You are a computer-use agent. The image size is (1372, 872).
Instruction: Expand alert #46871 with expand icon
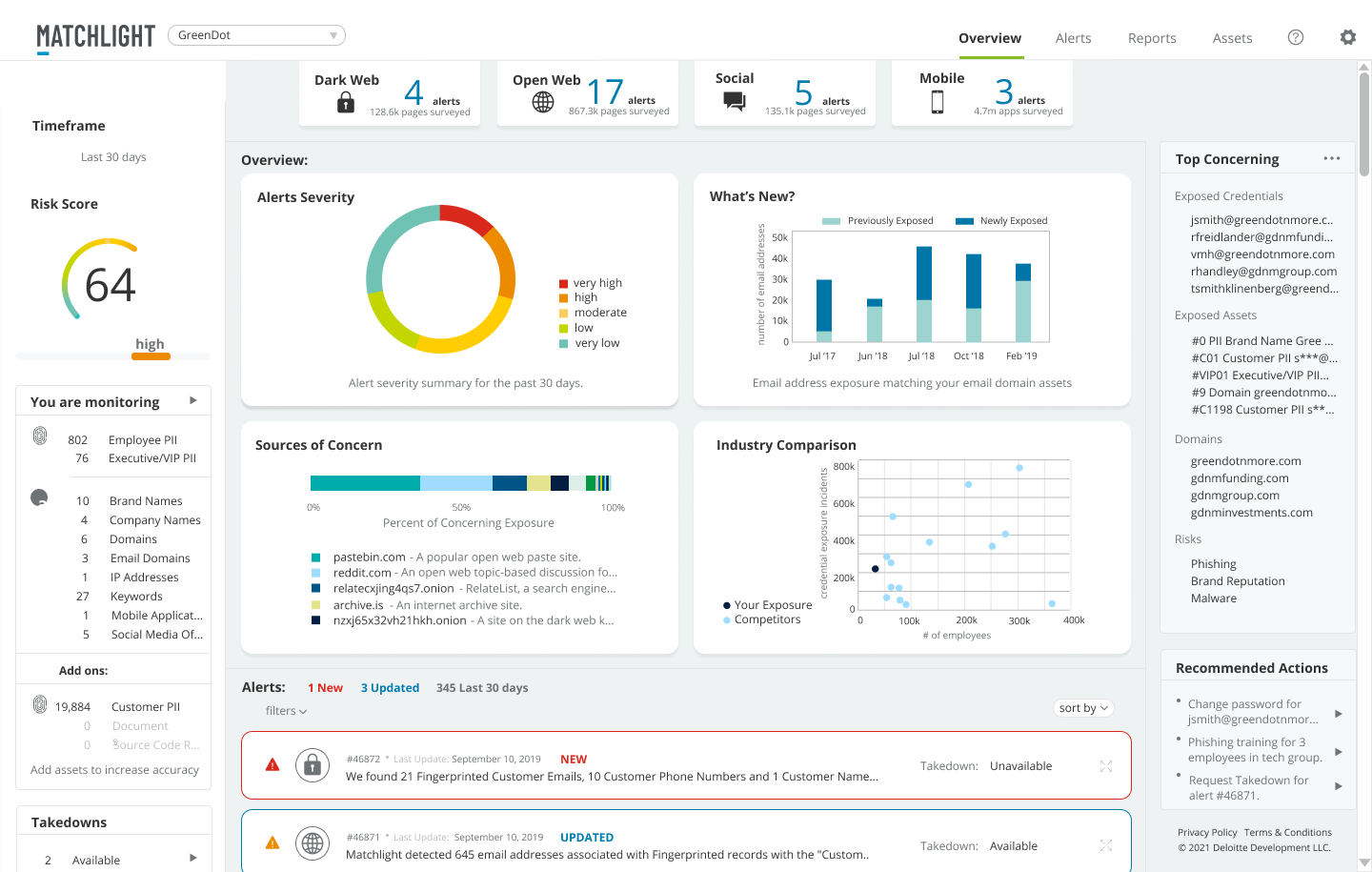1106,845
